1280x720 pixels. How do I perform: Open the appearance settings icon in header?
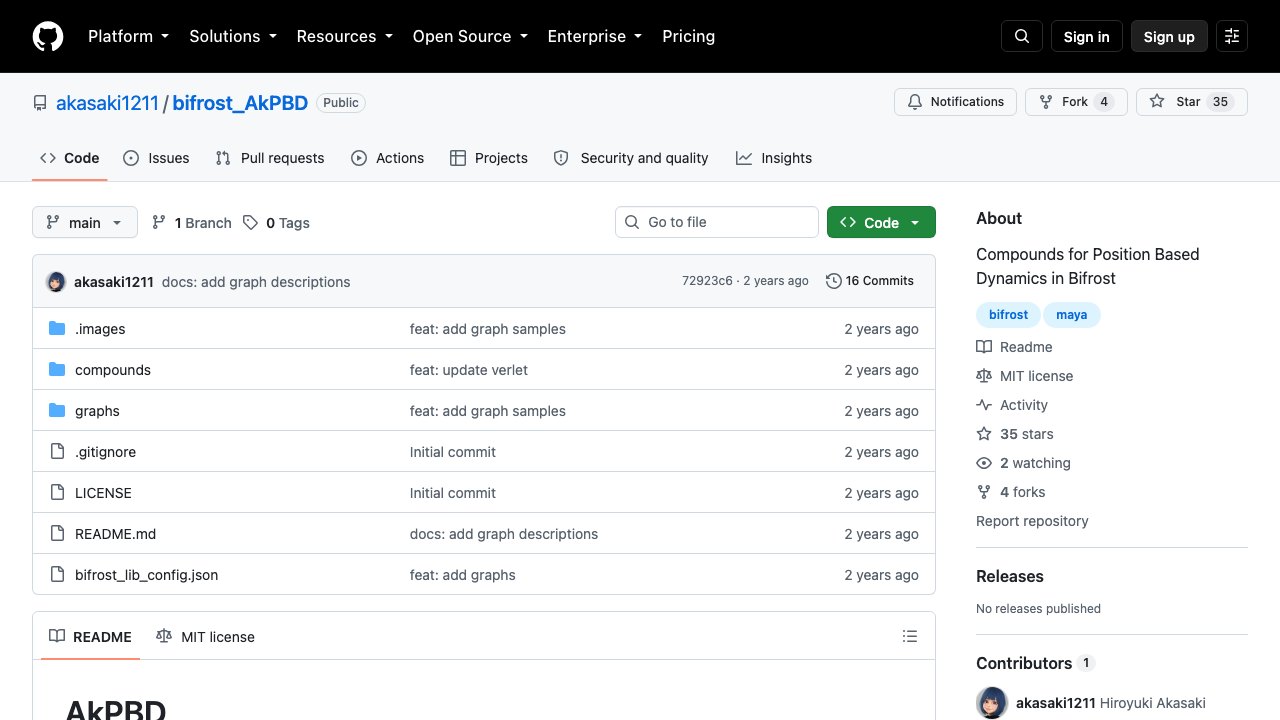[x=1232, y=36]
